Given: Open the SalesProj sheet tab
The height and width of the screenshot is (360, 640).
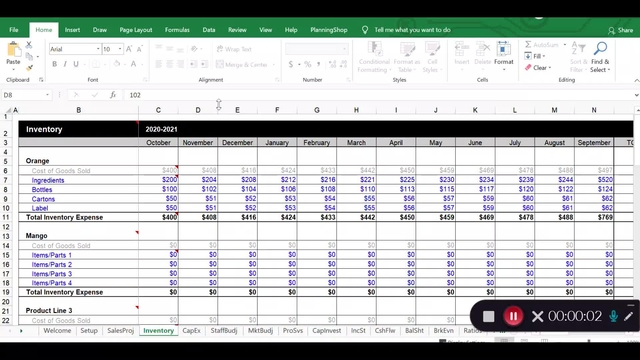Looking at the screenshot, I should 120,331.
